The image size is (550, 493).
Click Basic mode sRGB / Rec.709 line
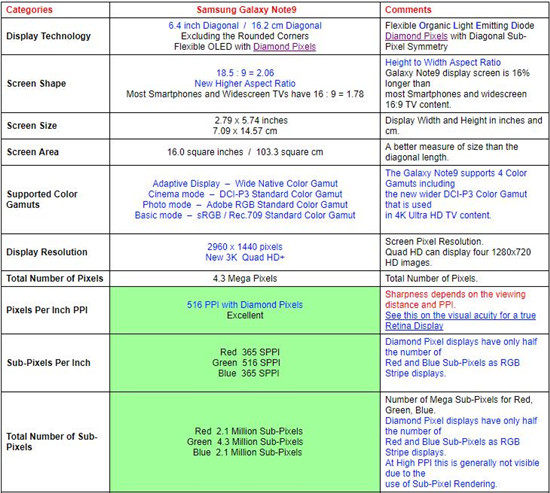(245, 215)
